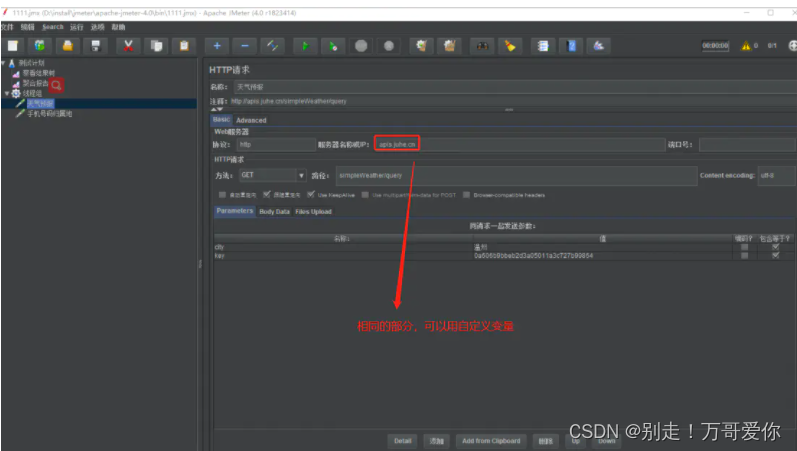
Task: Click the thread group gear icon in tree
Action: click(16, 94)
